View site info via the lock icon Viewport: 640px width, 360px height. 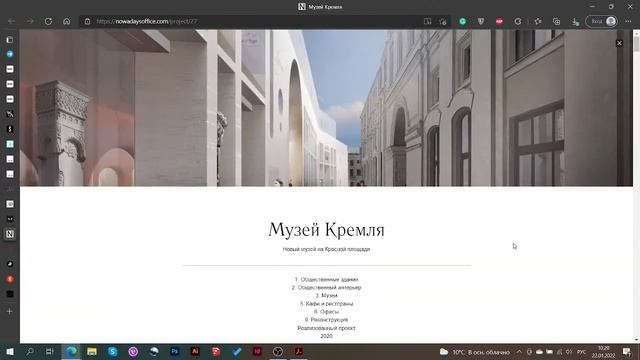pyautogui.click(x=87, y=21)
